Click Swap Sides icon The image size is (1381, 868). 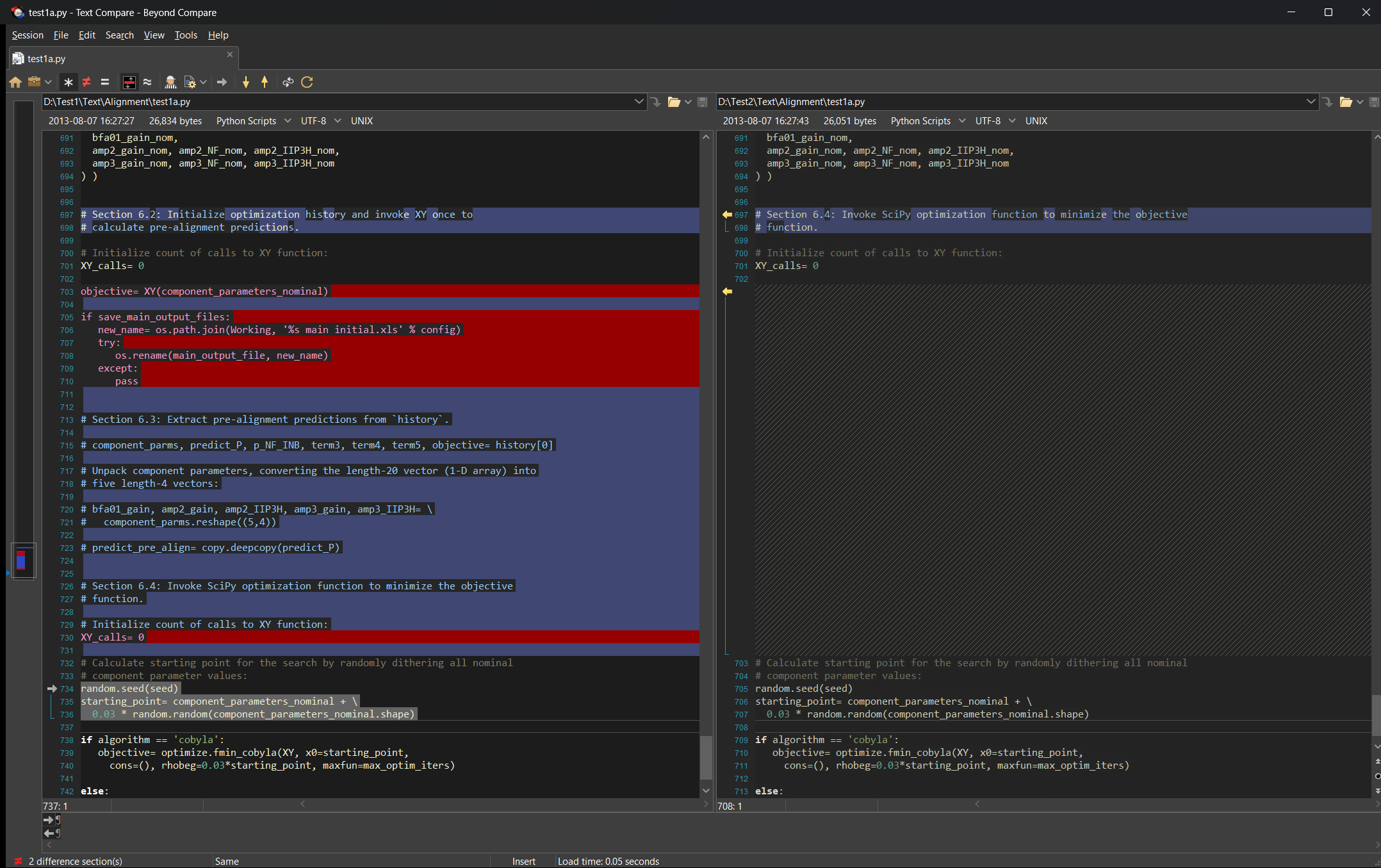coord(288,82)
